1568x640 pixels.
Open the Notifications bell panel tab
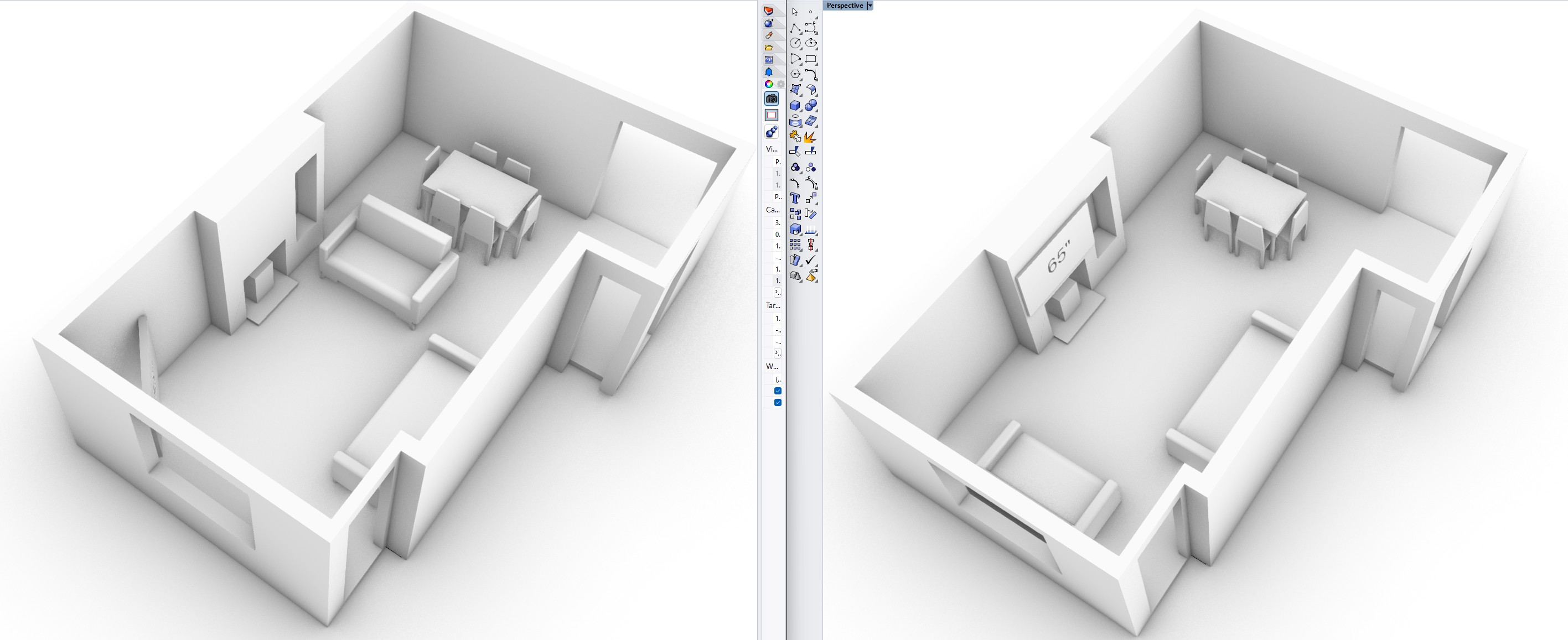(769, 72)
